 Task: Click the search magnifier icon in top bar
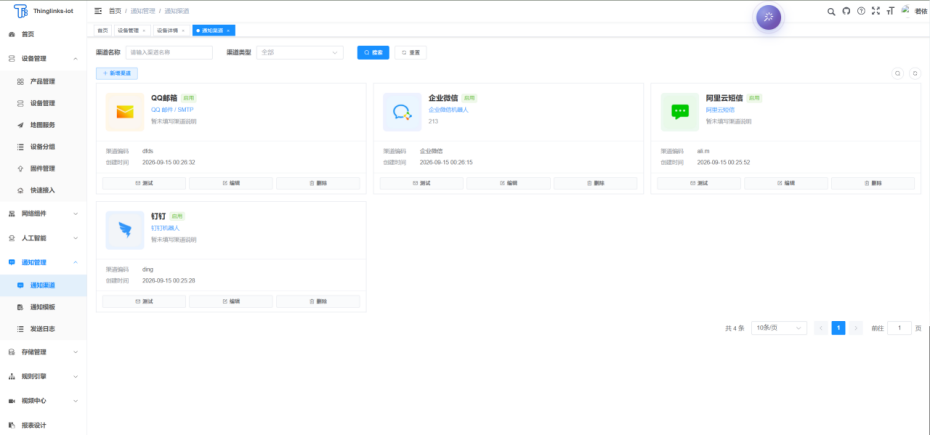coord(831,11)
